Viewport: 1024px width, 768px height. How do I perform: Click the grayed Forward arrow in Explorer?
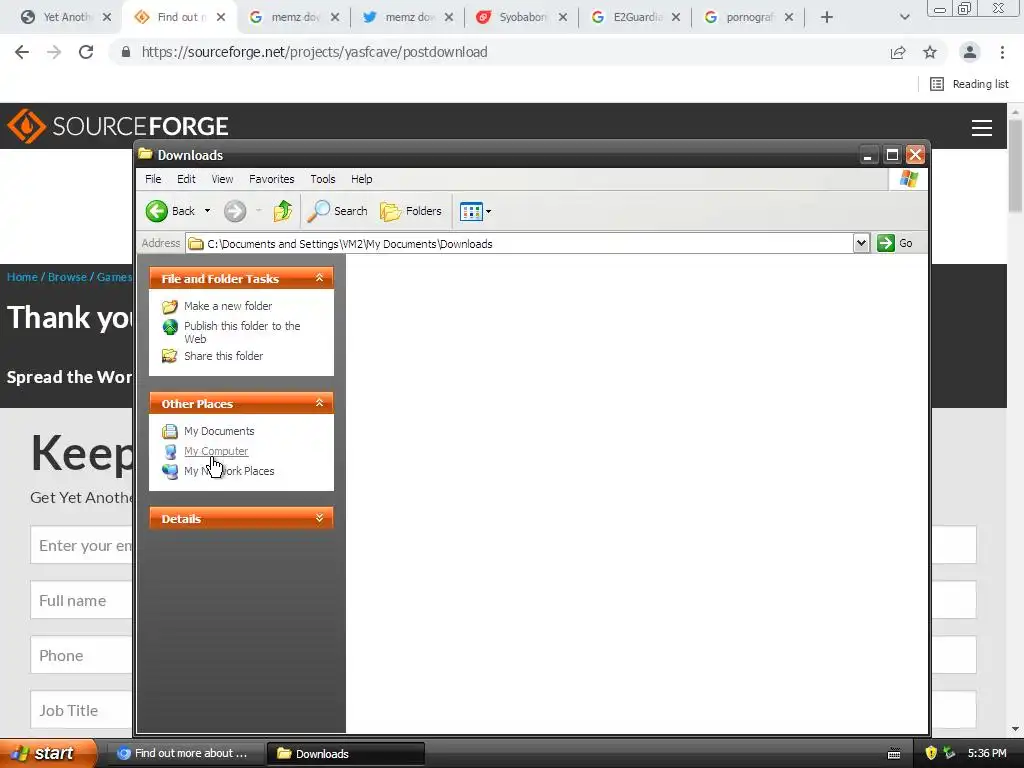pyautogui.click(x=235, y=211)
